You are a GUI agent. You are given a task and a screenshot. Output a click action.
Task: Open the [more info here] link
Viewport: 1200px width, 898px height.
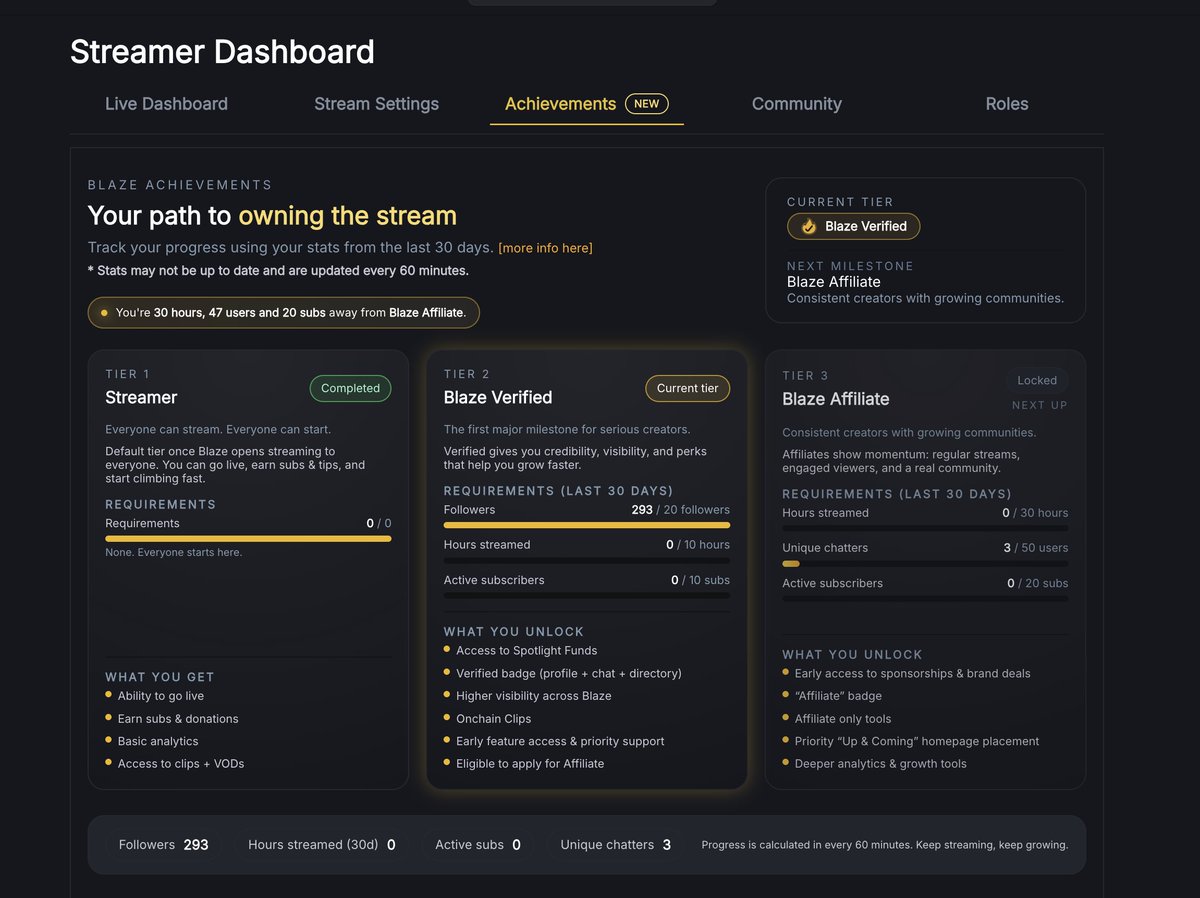[545, 248]
